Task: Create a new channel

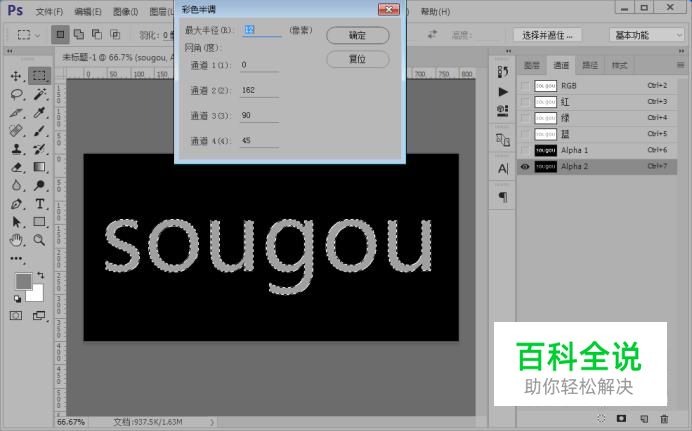Action: point(643,418)
